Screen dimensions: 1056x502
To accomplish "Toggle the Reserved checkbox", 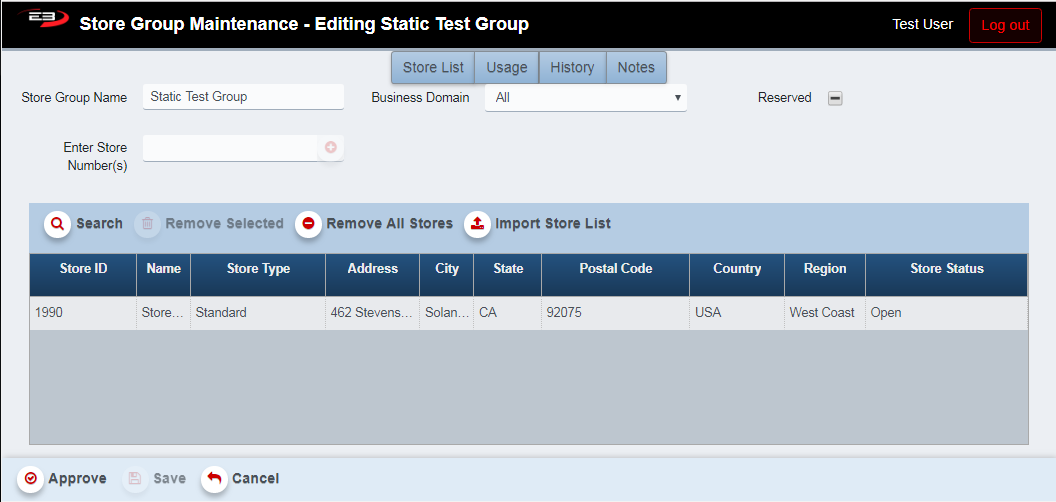I will [835, 98].
